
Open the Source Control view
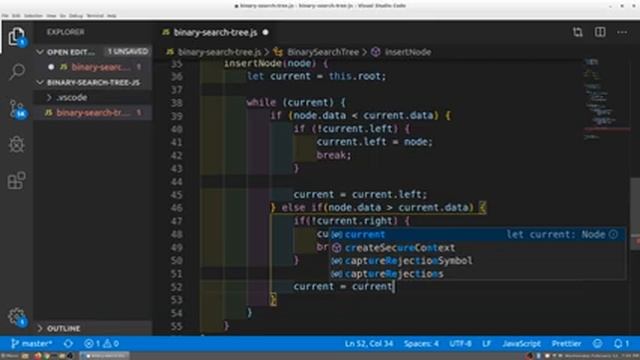click(x=17, y=109)
